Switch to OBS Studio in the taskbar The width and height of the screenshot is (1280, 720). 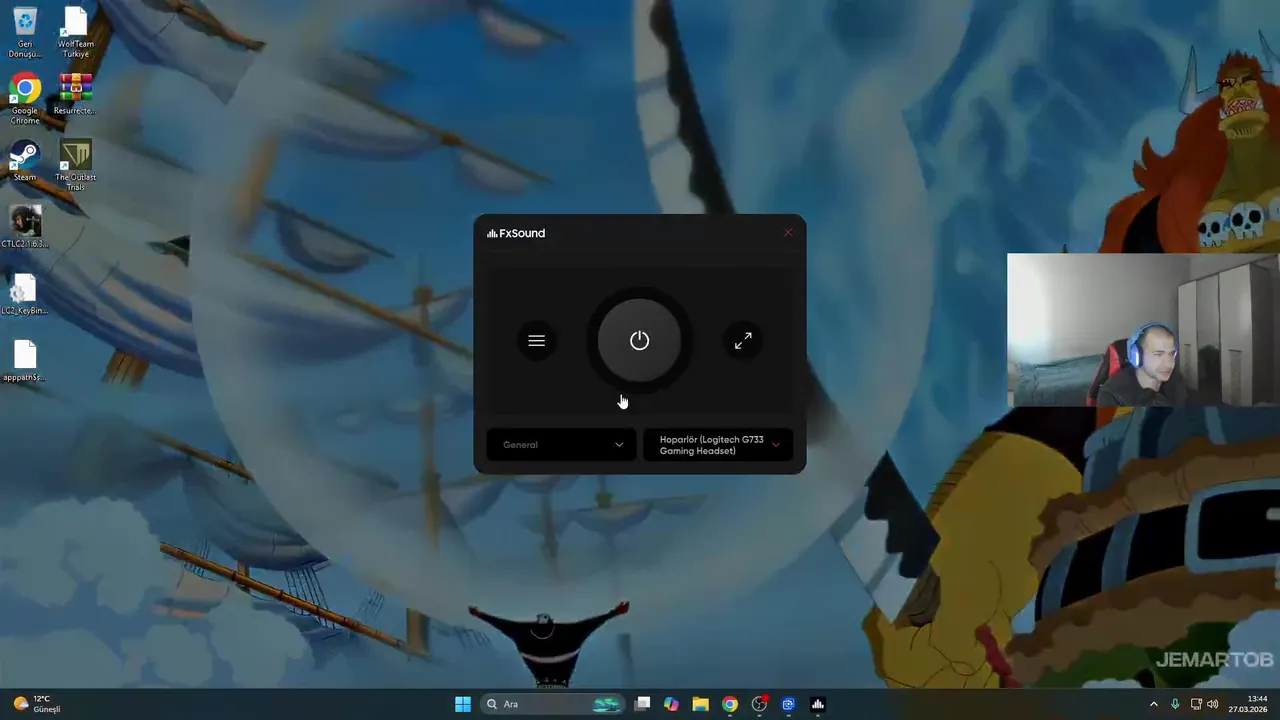coord(759,704)
